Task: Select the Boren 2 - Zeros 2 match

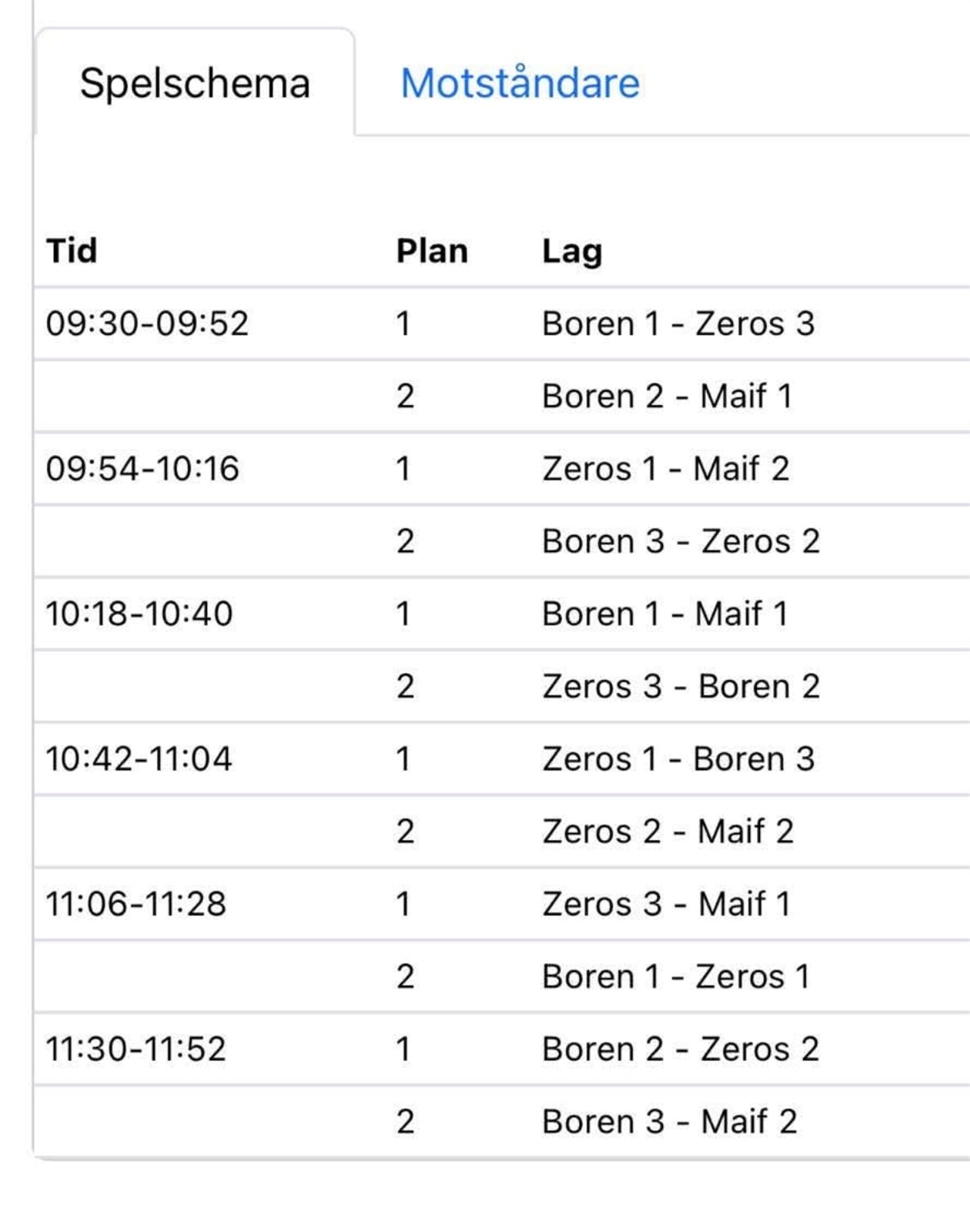Action: pos(681,1049)
